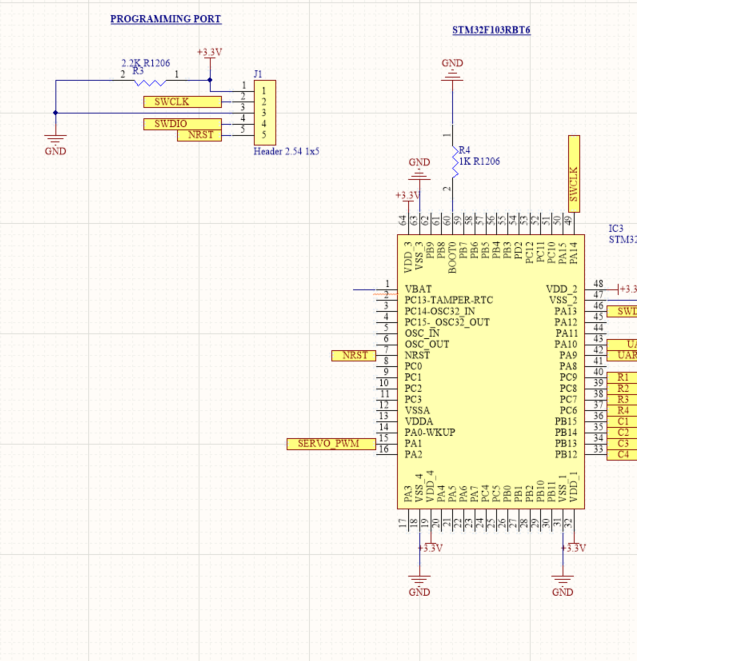Select resistor R4 zigzag symbol
Viewport: 752px width, 661px height.
[455, 162]
